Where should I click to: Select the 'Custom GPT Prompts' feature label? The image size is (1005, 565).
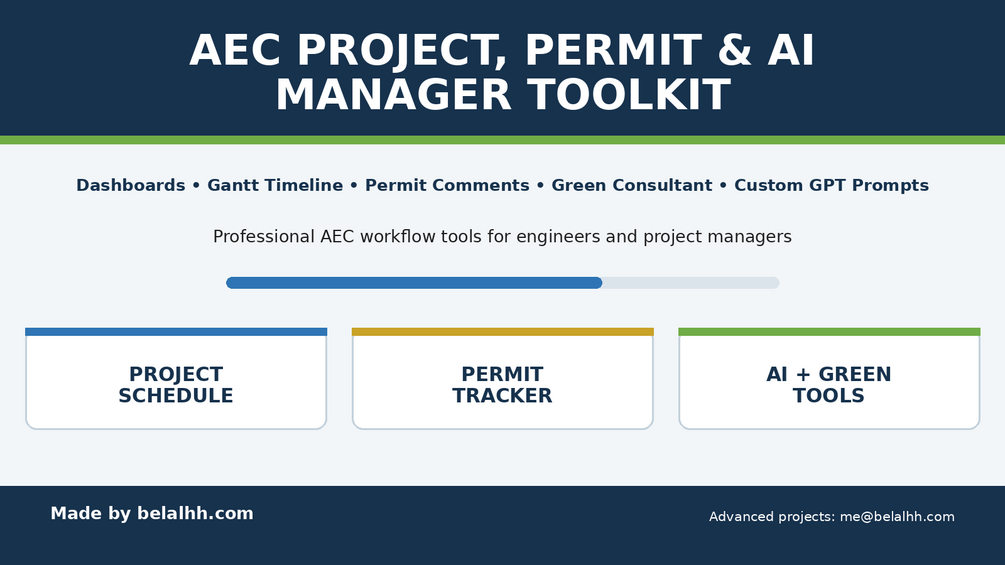point(831,185)
